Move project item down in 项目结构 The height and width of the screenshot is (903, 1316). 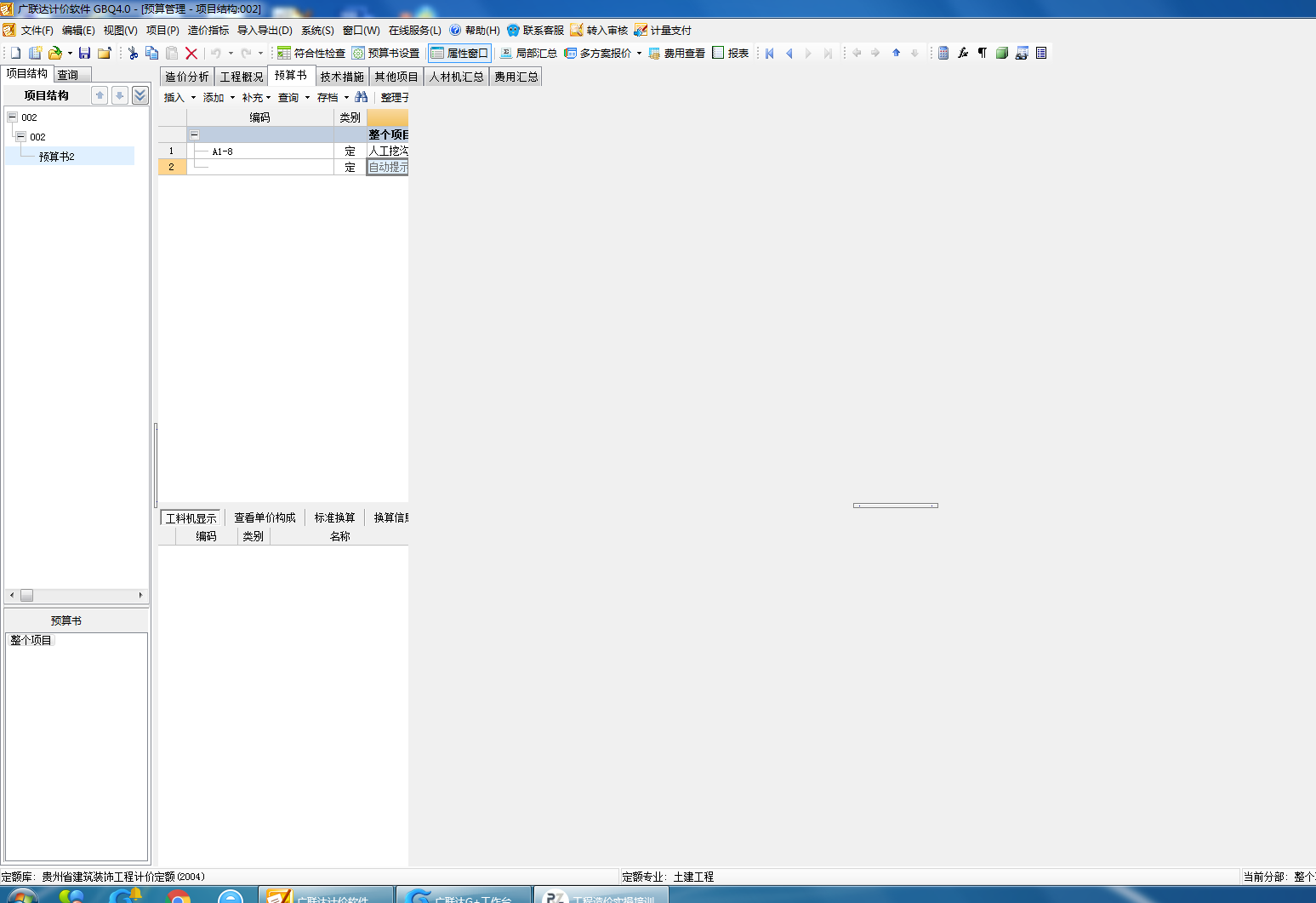(x=120, y=95)
